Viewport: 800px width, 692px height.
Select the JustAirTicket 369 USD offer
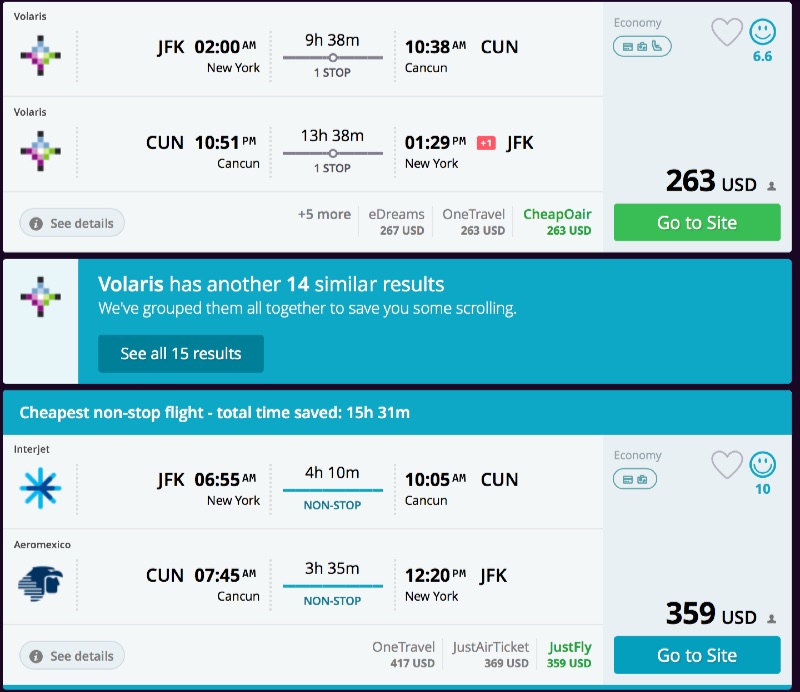490,655
